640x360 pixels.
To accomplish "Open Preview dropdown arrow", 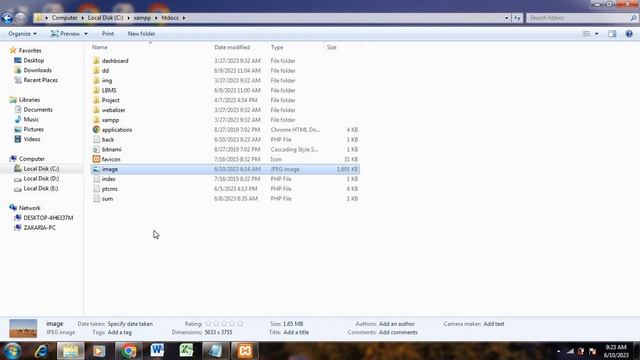I will pos(86,34).
